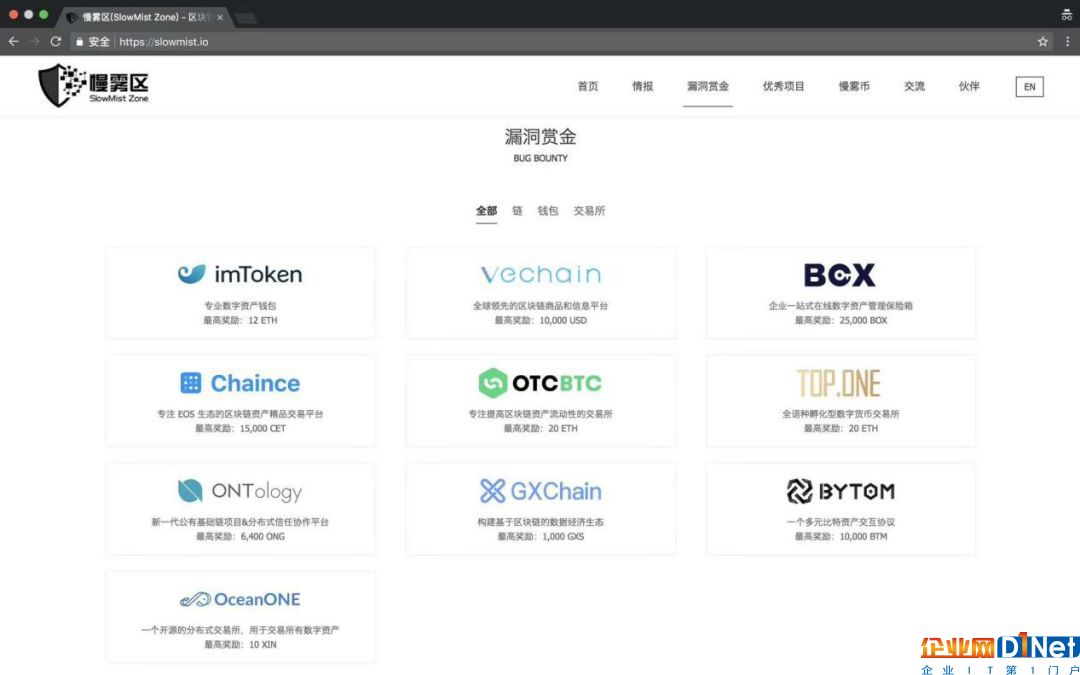The height and width of the screenshot is (675, 1080).
Task: Click the vechain logo
Action: coord(540,274)
